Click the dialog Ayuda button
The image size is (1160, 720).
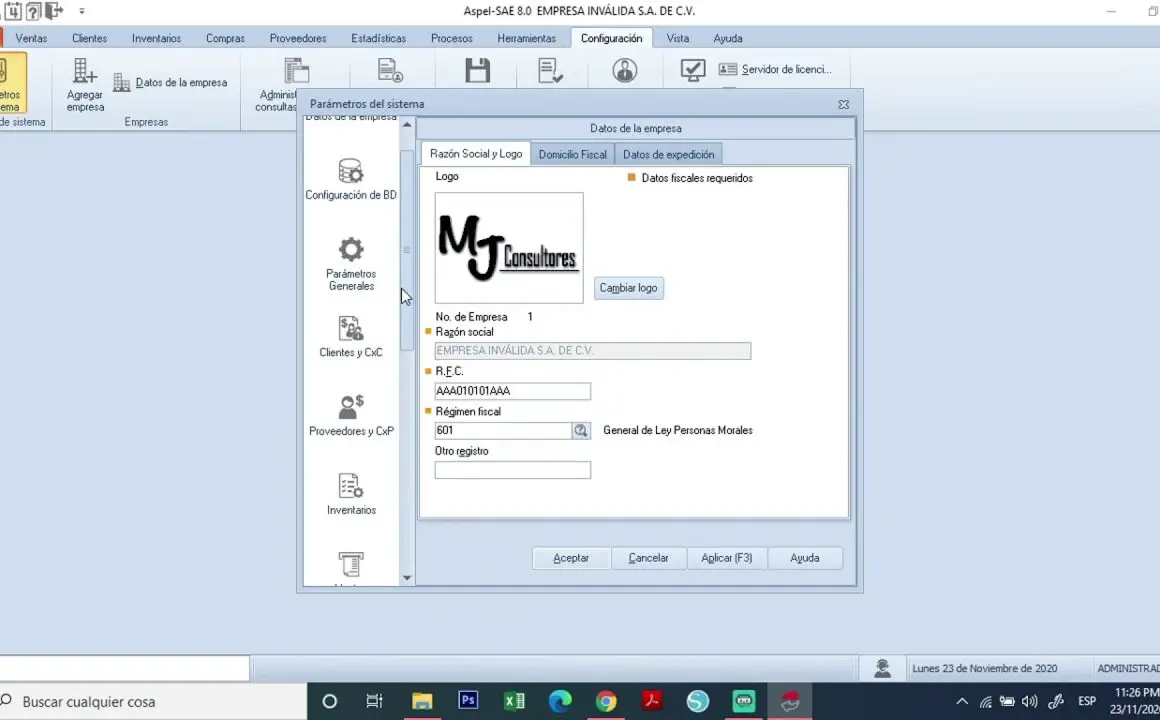coord(804,558)
